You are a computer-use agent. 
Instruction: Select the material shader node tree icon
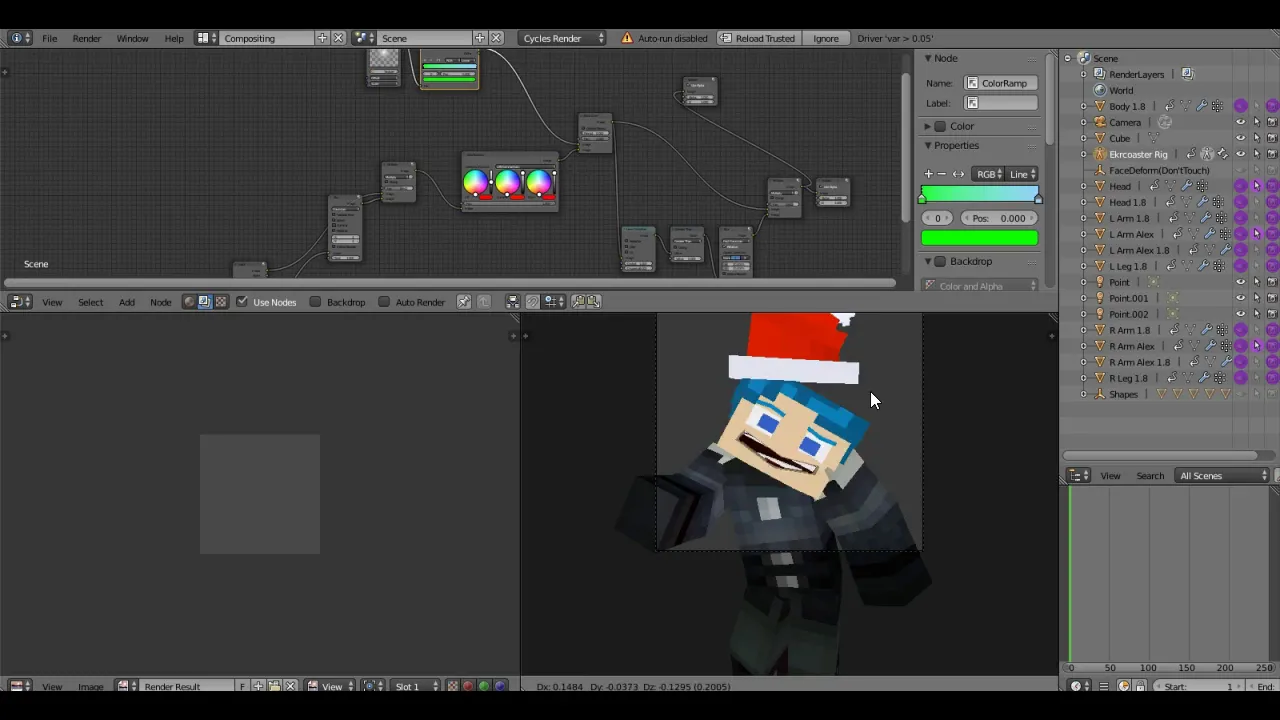point(189,302)
